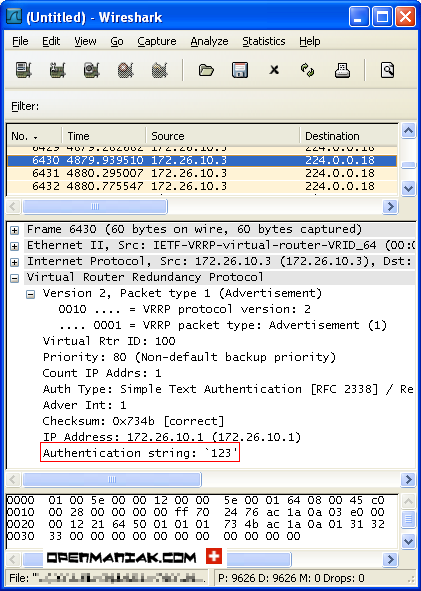Viewport: 421px width, 591px height.
Task: Open the Statistics menu
Action: tap(264, 41)
